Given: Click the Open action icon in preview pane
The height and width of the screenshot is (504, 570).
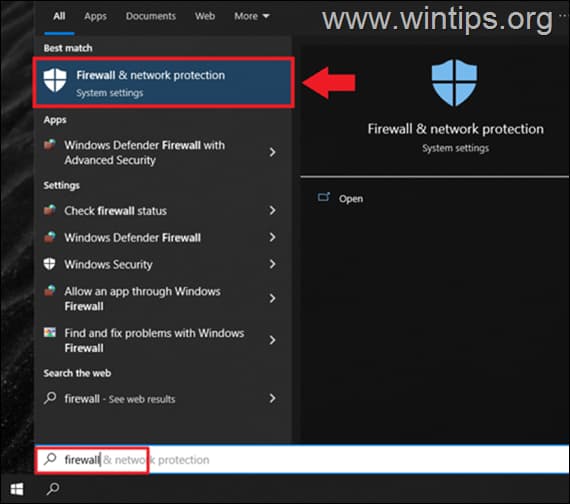Looking at the screenshot, I should pos(324,197).
